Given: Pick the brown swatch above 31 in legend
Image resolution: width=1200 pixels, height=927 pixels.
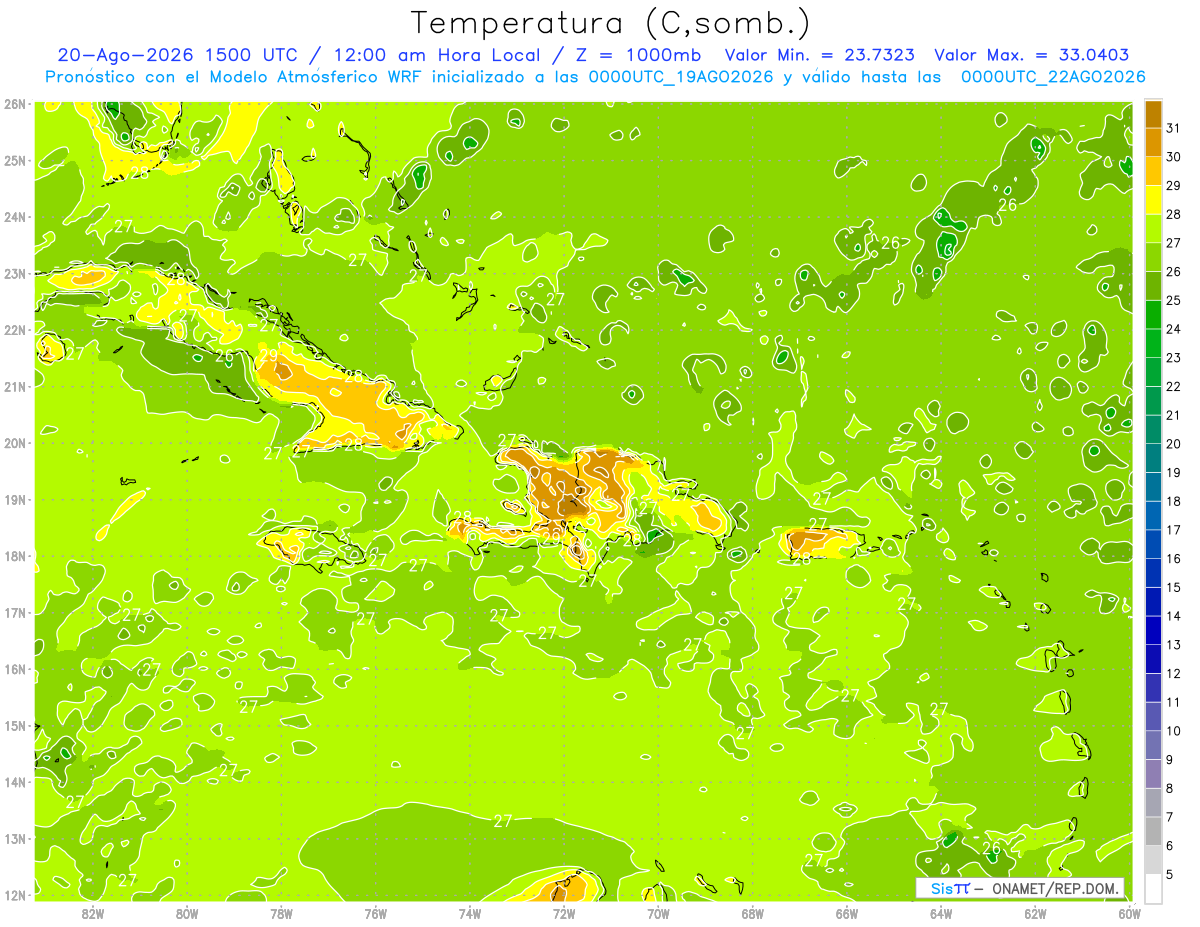Looking at the screenshot, I should pos(1154,115).
